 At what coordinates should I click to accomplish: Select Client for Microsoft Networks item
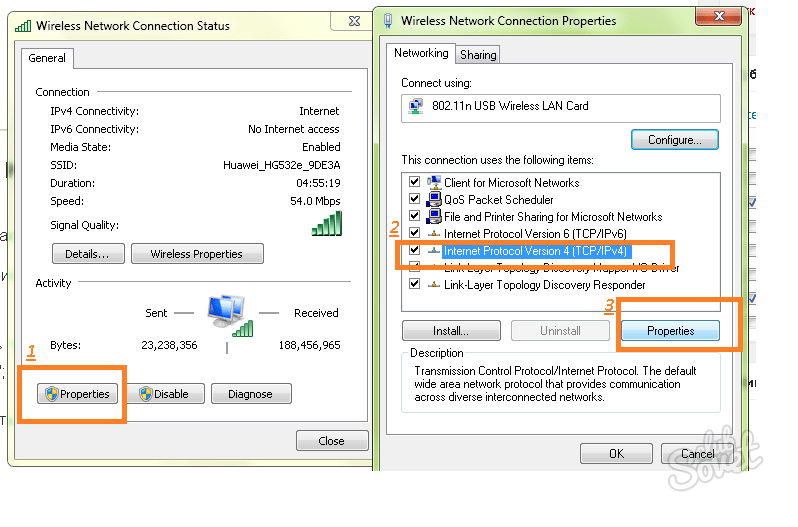tap(511, 182)
